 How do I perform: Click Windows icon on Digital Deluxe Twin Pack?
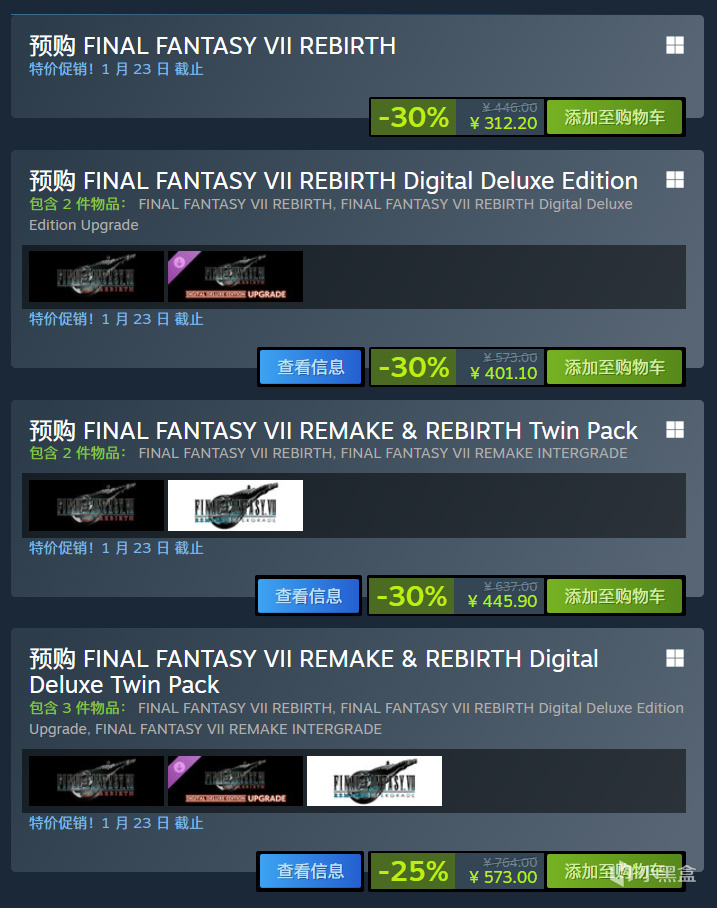click(675, 658)
